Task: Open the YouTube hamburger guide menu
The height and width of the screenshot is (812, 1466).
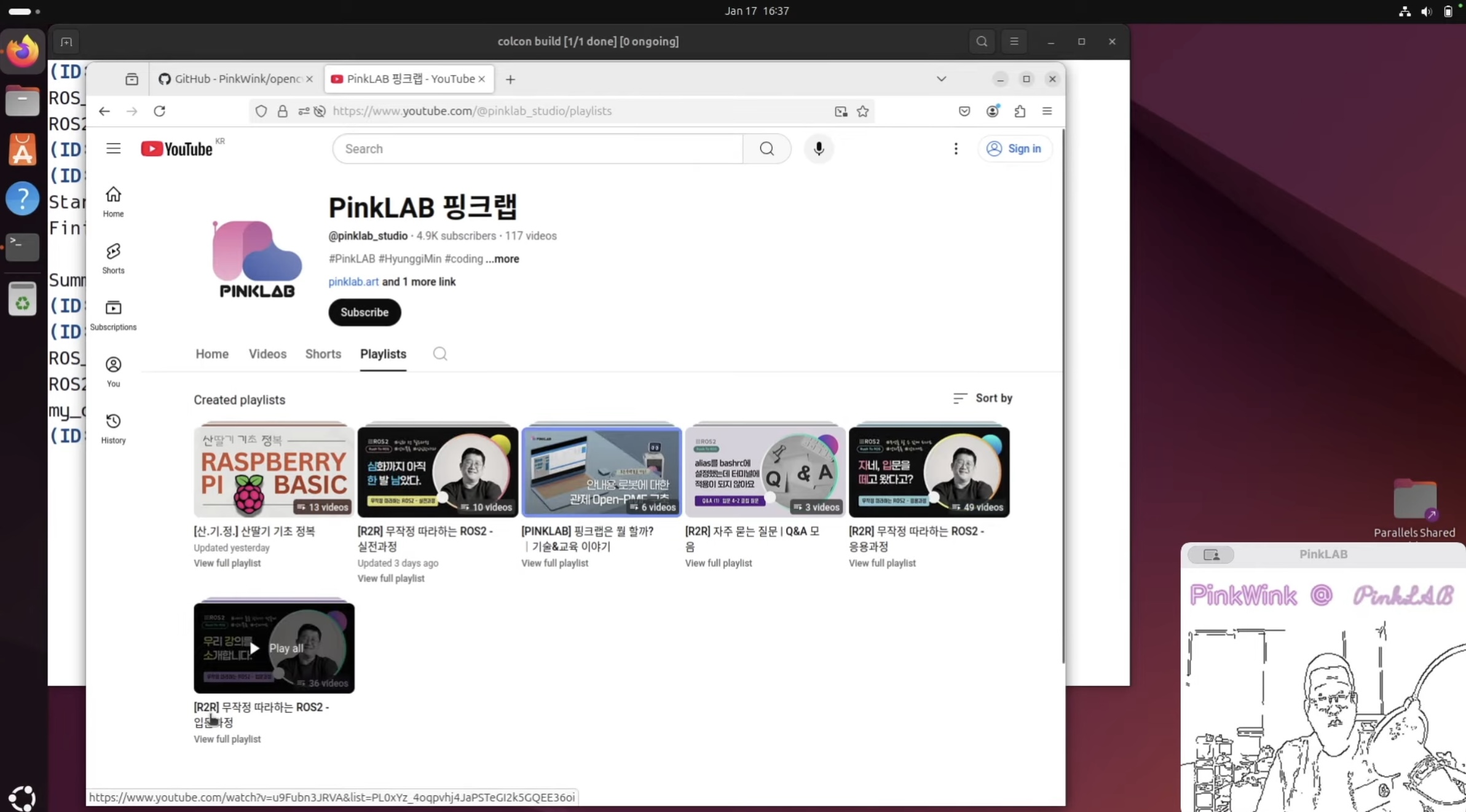Action: (113, 149)
